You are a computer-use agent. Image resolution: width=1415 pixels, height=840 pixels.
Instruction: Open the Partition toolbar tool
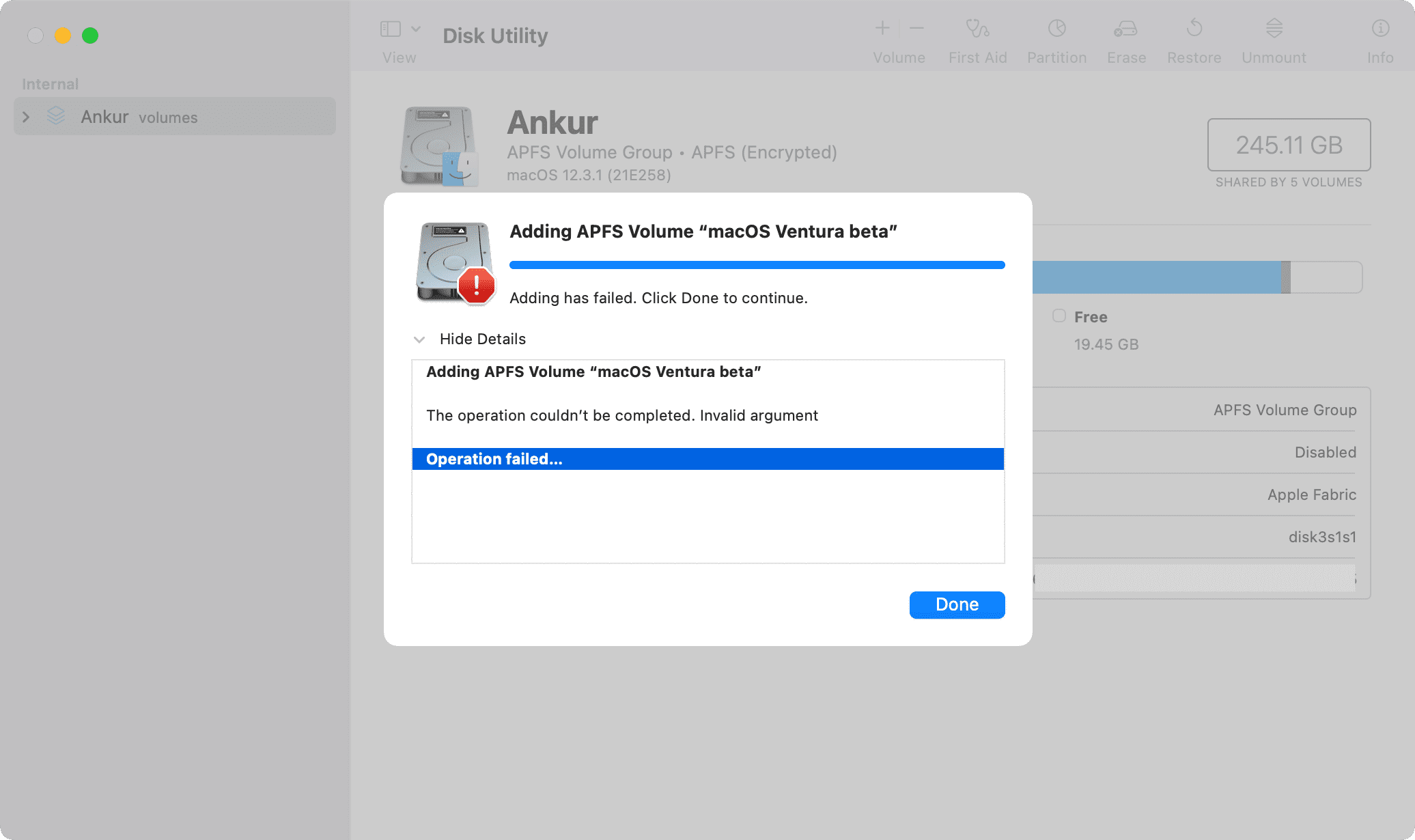[x=1056, y=28]
